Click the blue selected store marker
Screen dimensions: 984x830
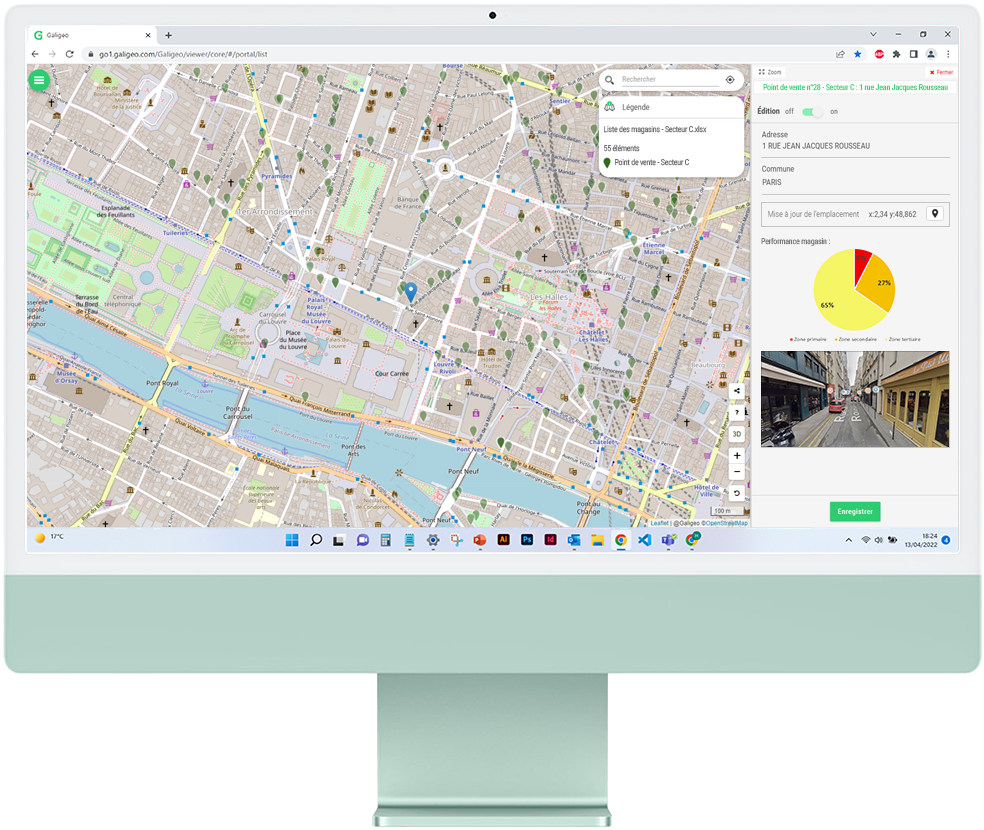click(410, 291)
